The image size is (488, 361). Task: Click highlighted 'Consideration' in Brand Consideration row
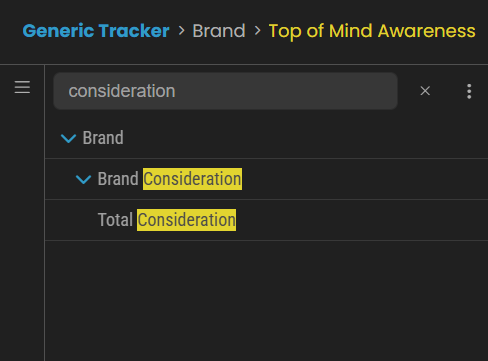[x=192, y=179]
